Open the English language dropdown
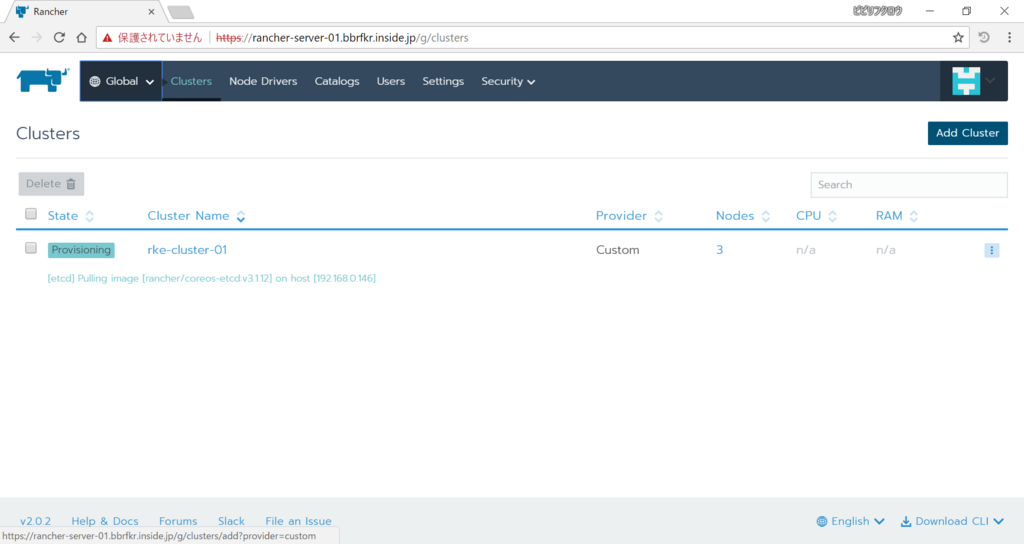 (x=850, y=521)
